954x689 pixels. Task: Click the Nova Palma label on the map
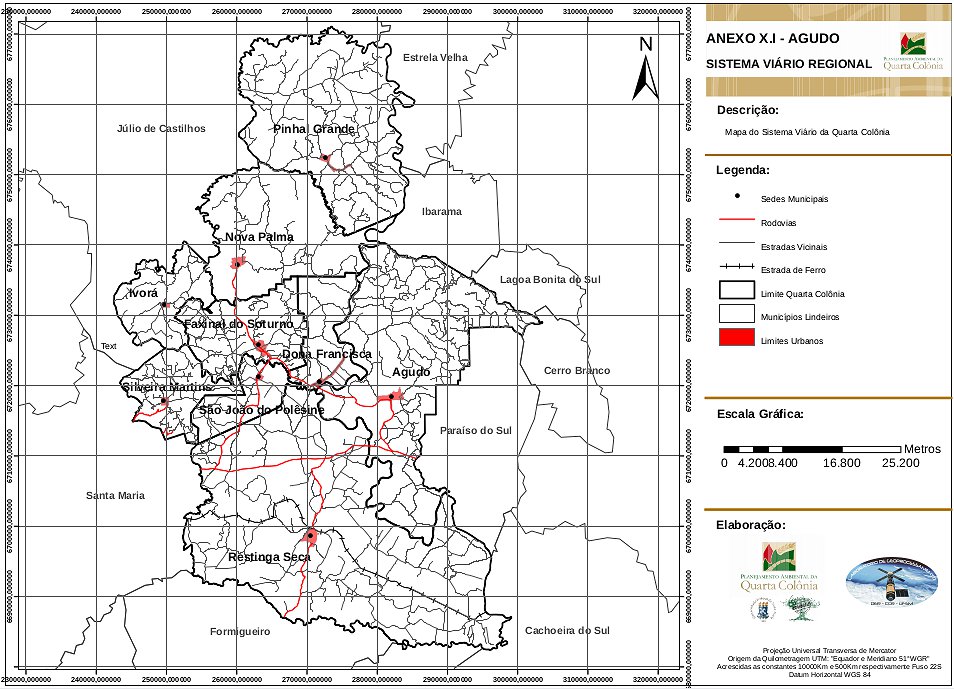coord(259,237)
